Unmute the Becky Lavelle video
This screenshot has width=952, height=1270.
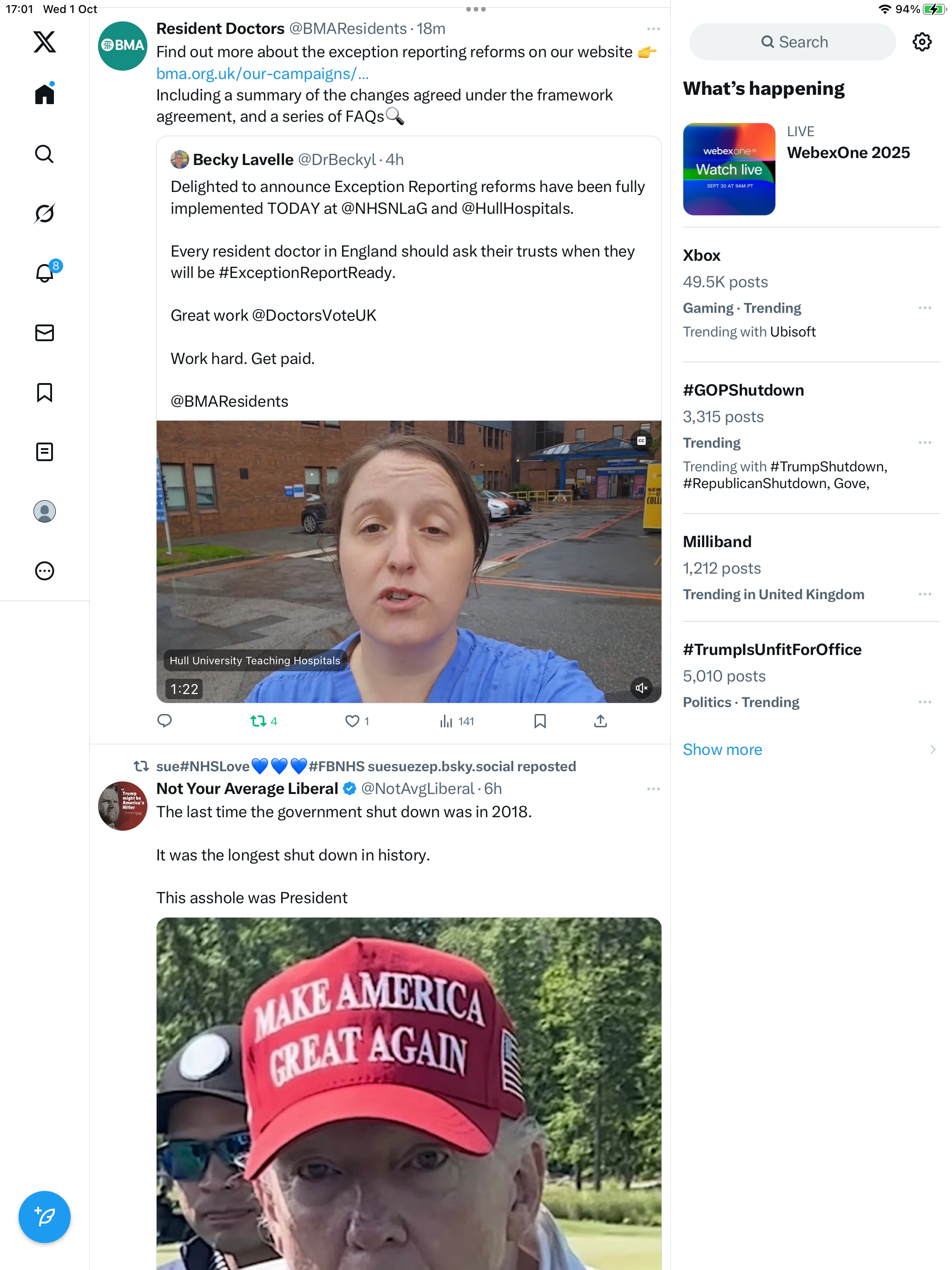[x=641, y=688]
